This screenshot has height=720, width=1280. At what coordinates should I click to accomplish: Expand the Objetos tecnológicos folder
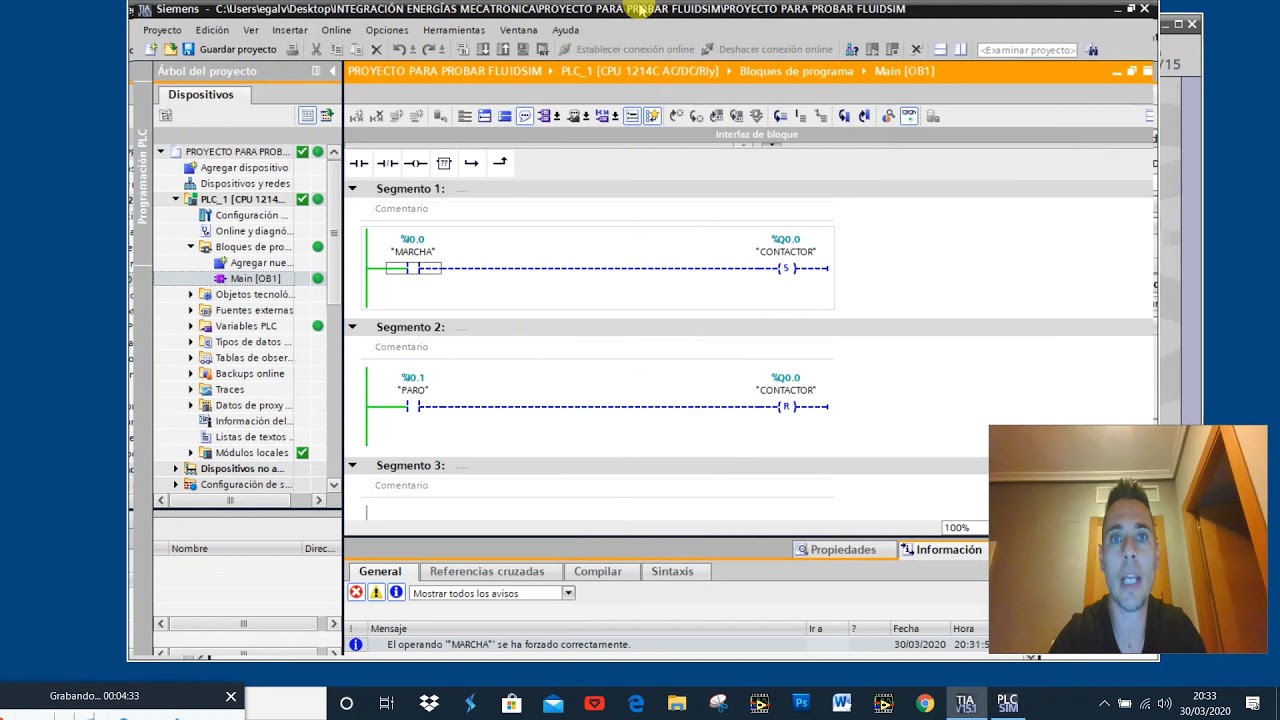(x=191, y=294)
